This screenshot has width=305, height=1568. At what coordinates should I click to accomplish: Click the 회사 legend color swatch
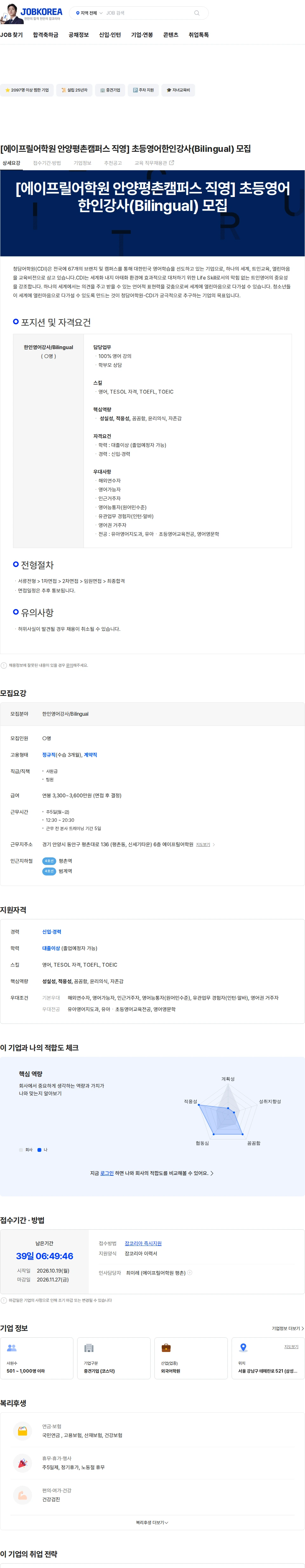(x=21, y=1150)
